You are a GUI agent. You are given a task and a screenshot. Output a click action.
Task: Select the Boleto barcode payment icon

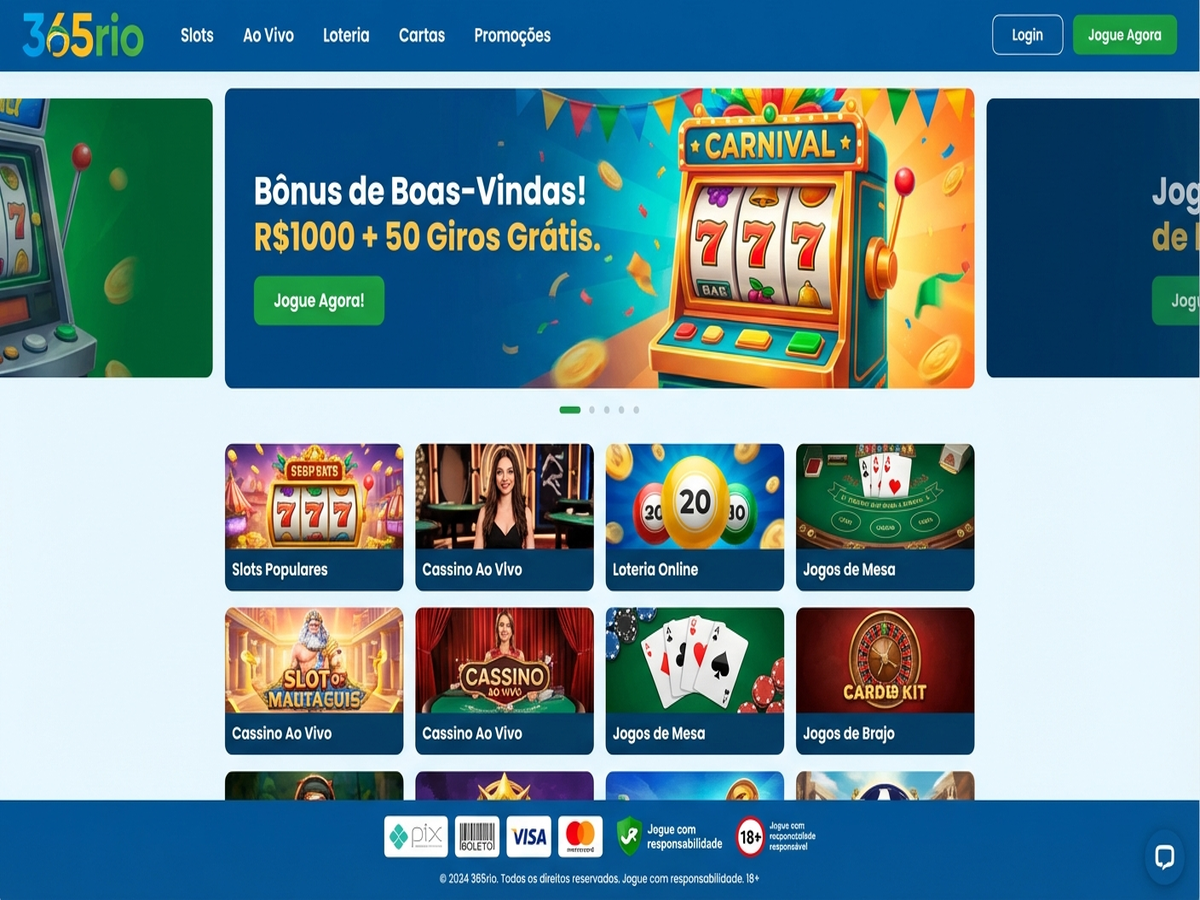click(x=477, y=836)
